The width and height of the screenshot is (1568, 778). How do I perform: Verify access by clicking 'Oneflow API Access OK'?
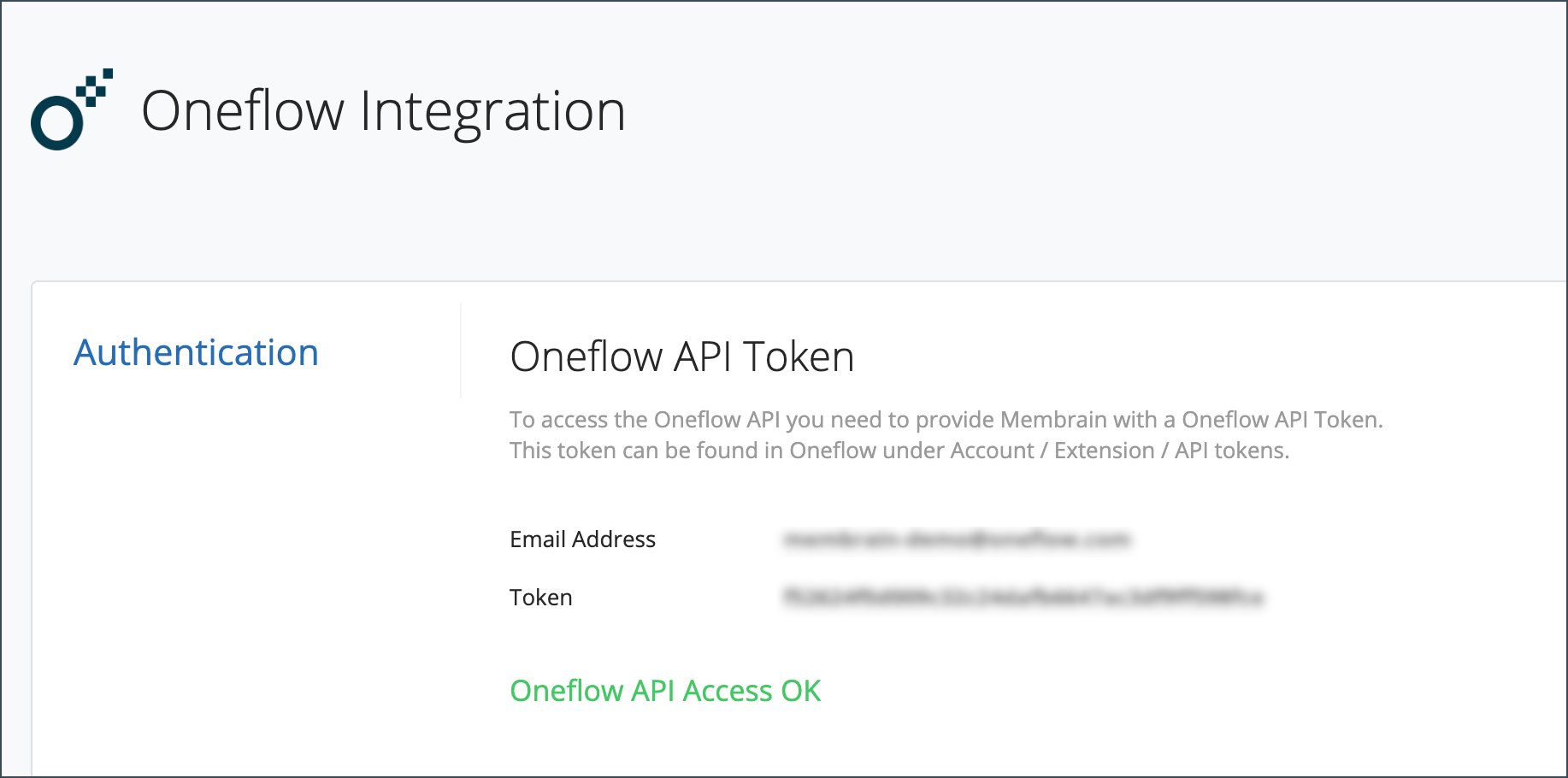click(665, 690)
